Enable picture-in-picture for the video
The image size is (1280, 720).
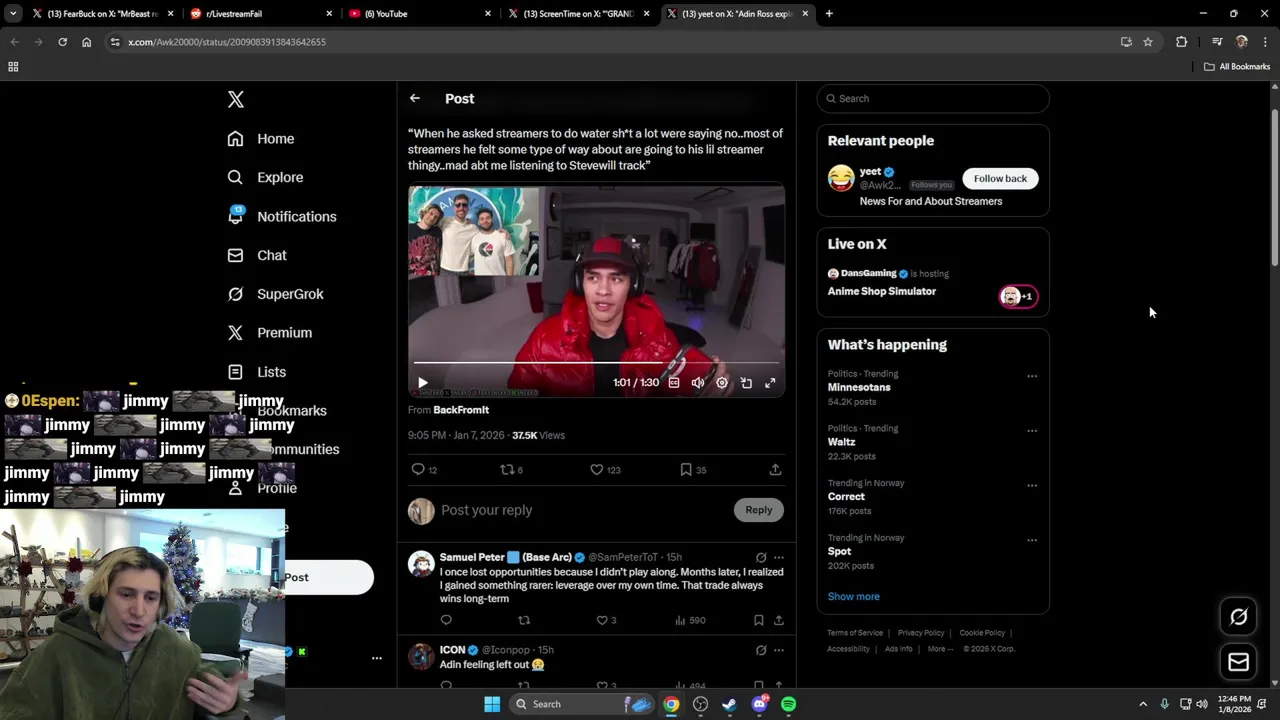[x=746, y=383]
